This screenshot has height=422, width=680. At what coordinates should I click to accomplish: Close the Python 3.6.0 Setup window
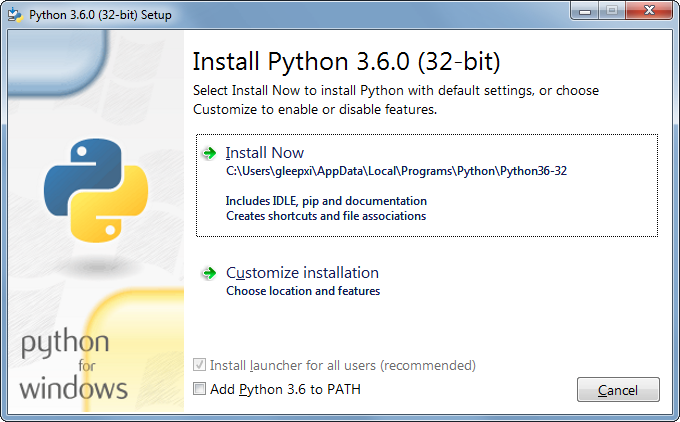point(649,10)
